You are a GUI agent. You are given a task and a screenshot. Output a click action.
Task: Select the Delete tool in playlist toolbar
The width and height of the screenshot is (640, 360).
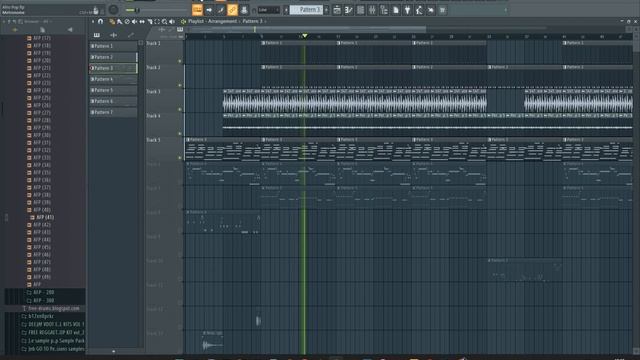127,21
